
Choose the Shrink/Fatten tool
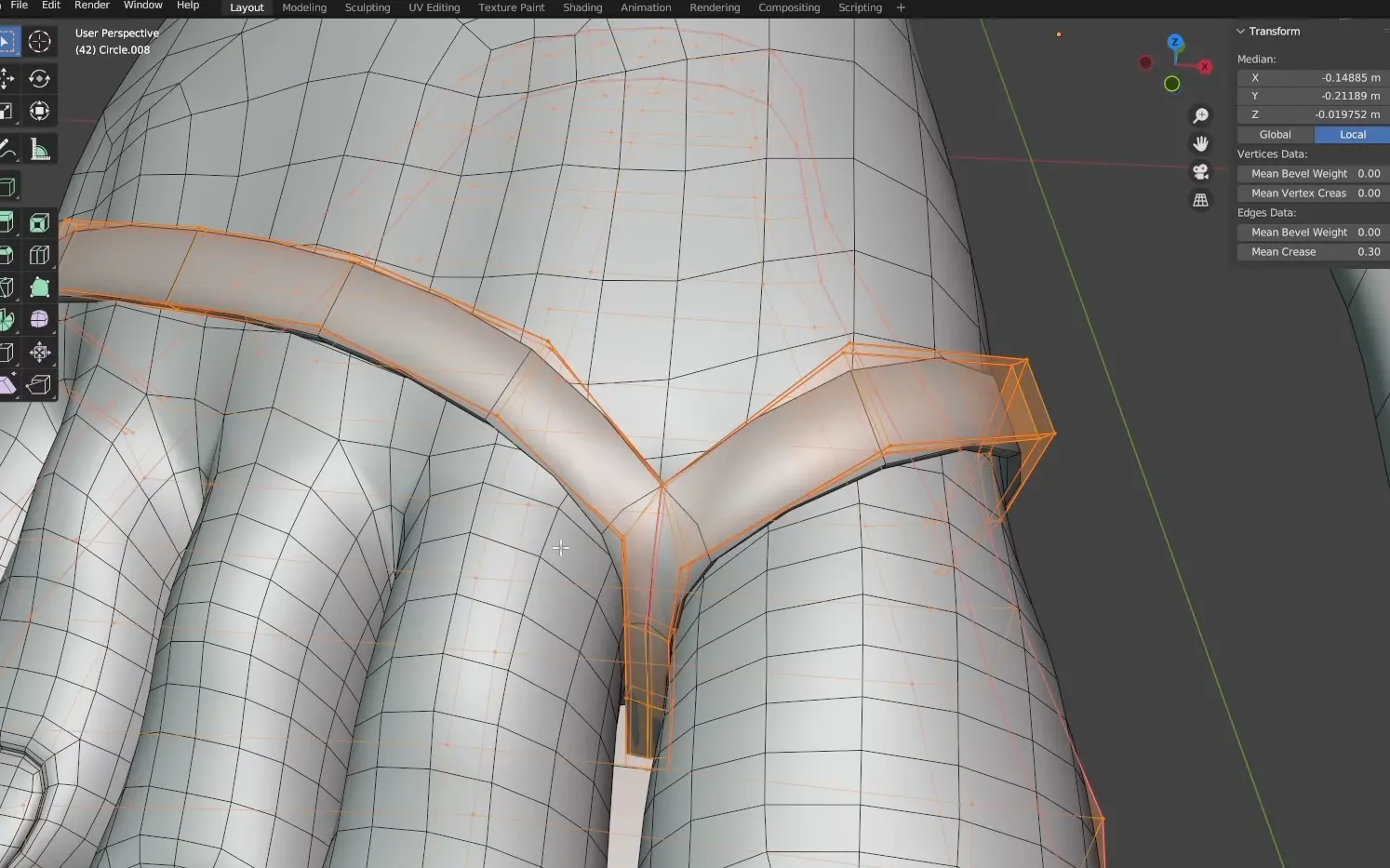tap(39, 352)
